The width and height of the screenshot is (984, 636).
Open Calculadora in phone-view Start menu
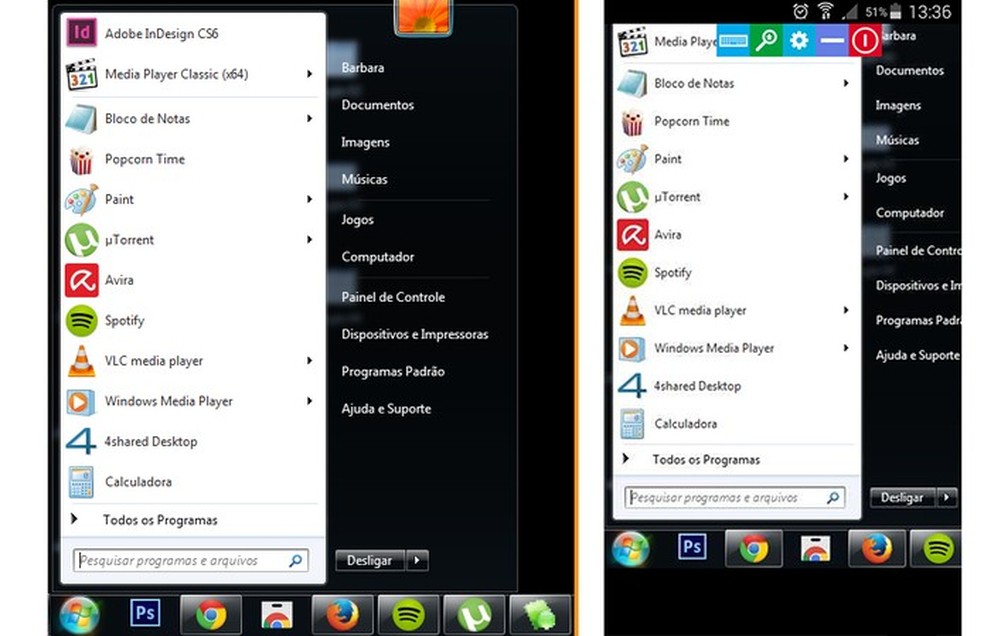(736, 424)
